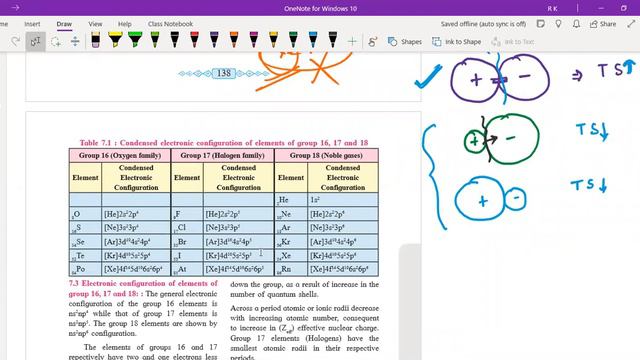This screenshot has height=360, width=640.
Task: Select the bright green highlighter
Action: point(135,40)
